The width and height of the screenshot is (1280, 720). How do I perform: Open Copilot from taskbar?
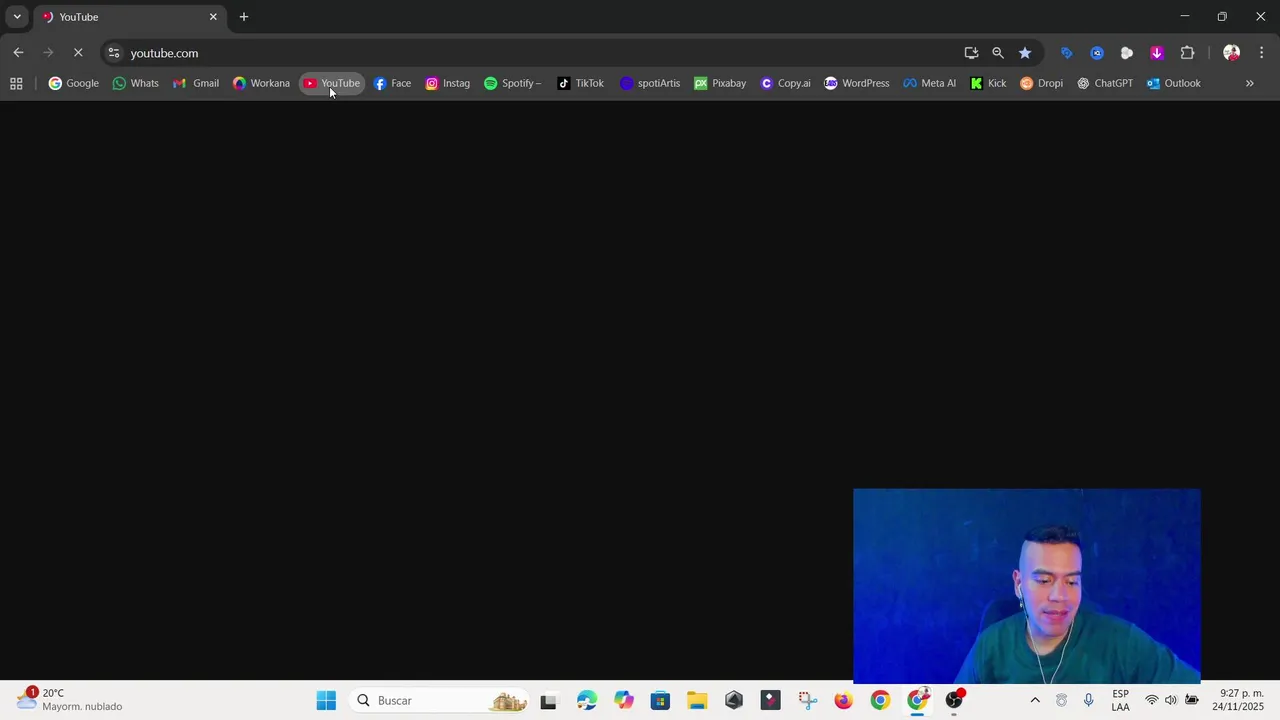624,701
